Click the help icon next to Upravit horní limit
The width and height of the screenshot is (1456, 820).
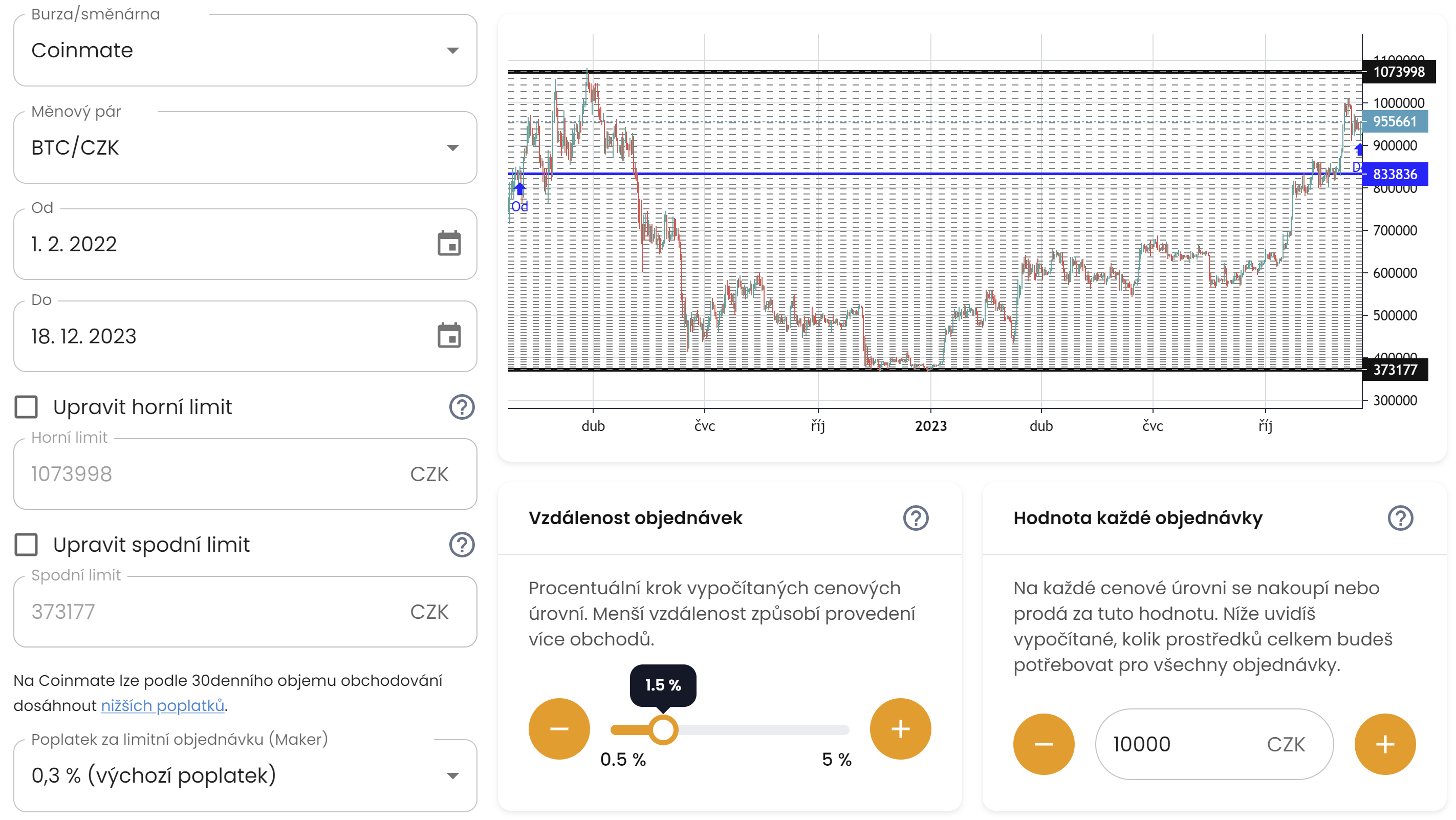(x=461, y=407)
